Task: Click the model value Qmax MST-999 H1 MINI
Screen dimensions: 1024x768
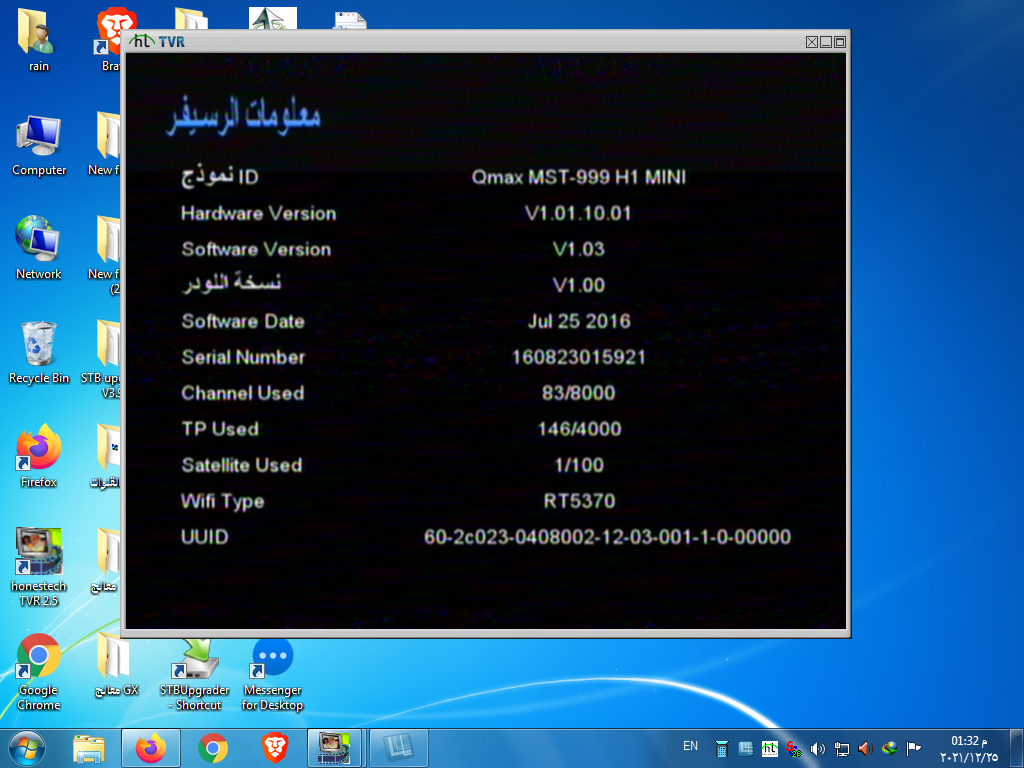Action: pyautogui.click(x=579, y=177)
